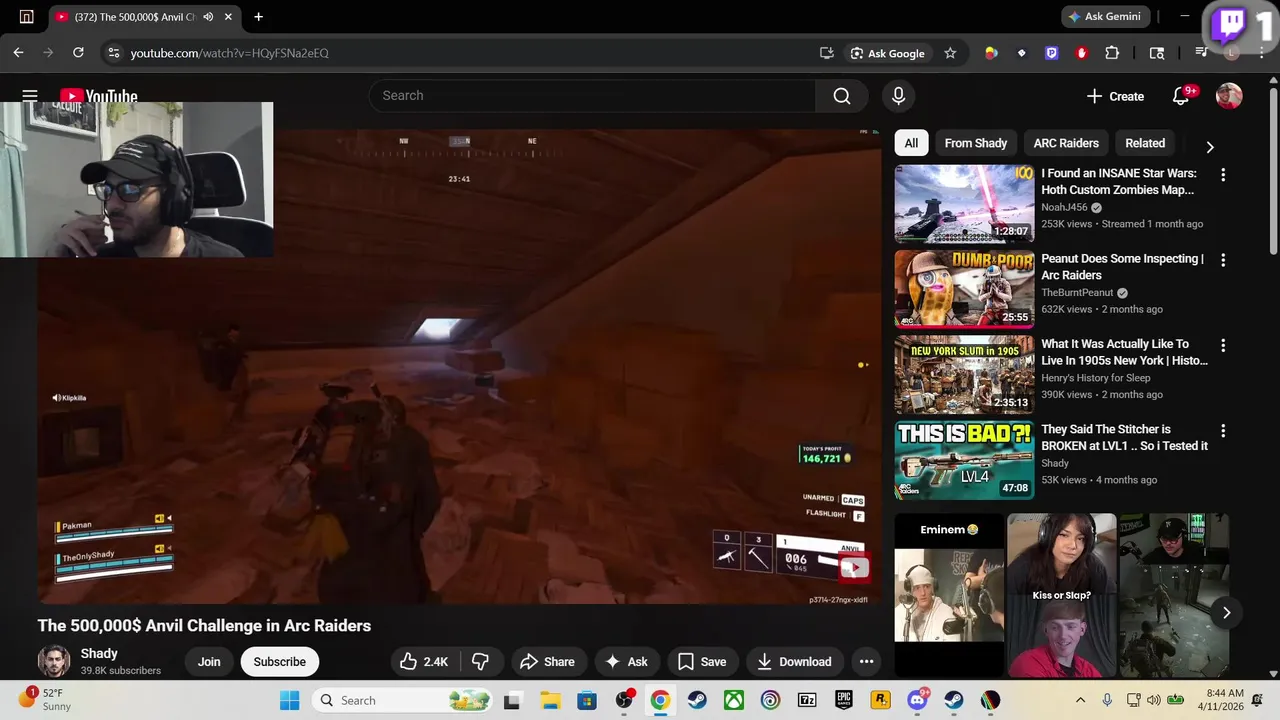Open Ask Gemini in Chrome
Screen dimensions: 1280x720
pyautogui.click(x=1104, y=17)
